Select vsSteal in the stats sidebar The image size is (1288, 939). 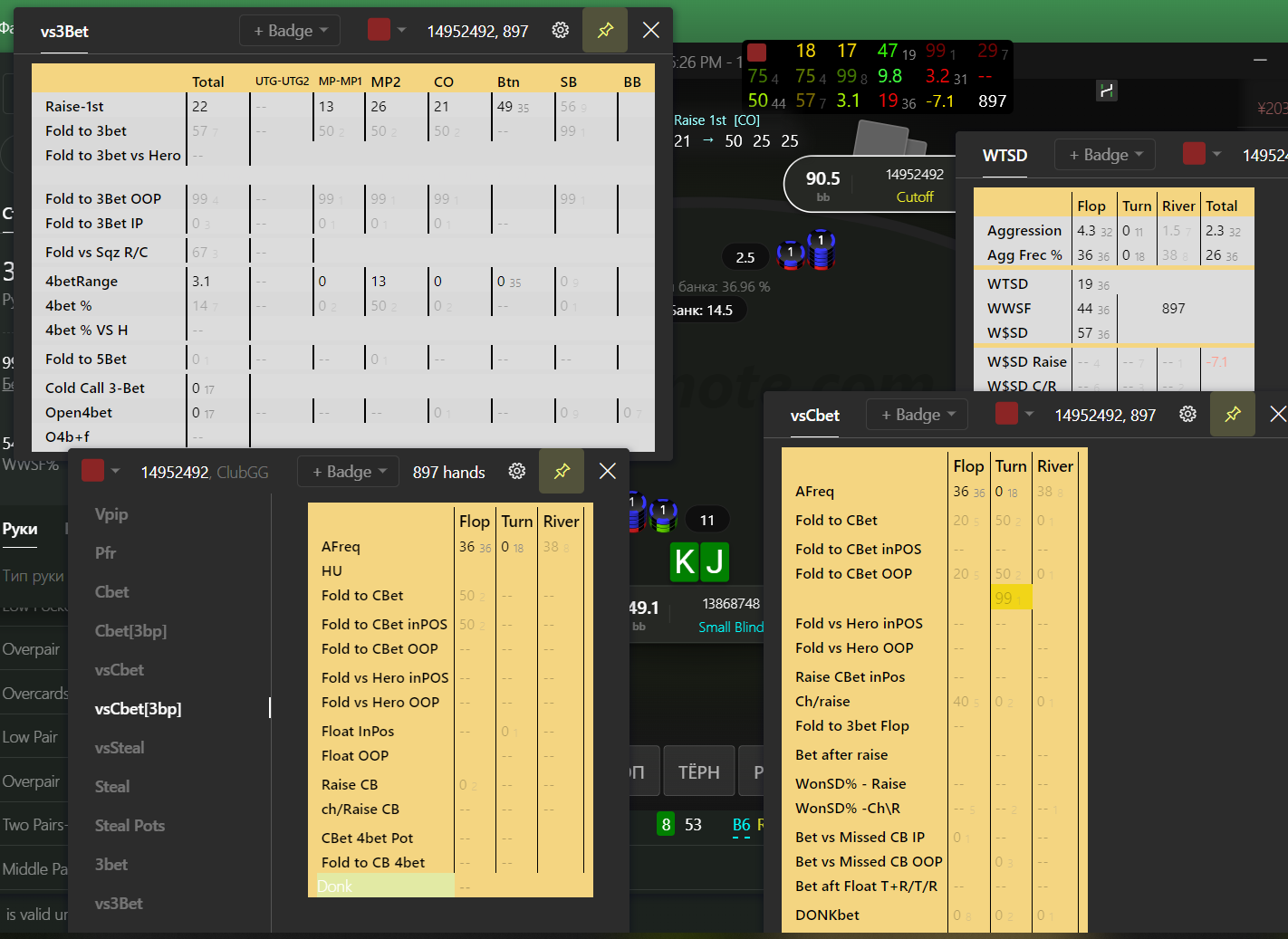click(x=119, y=747)
